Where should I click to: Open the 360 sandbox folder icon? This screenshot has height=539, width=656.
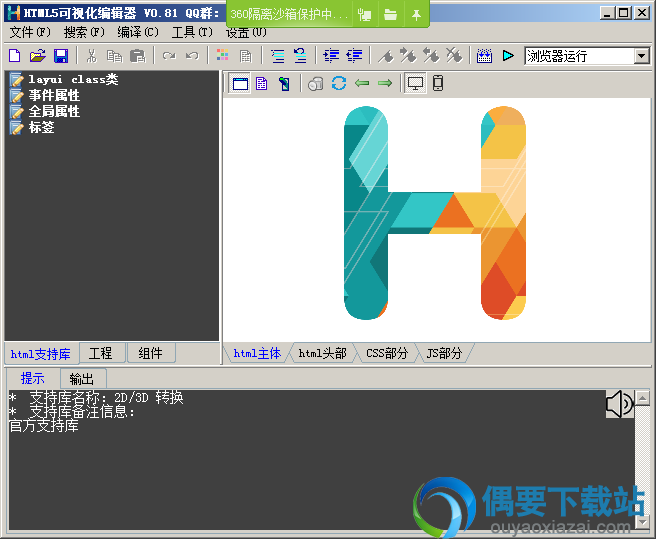tap(390, 15)
